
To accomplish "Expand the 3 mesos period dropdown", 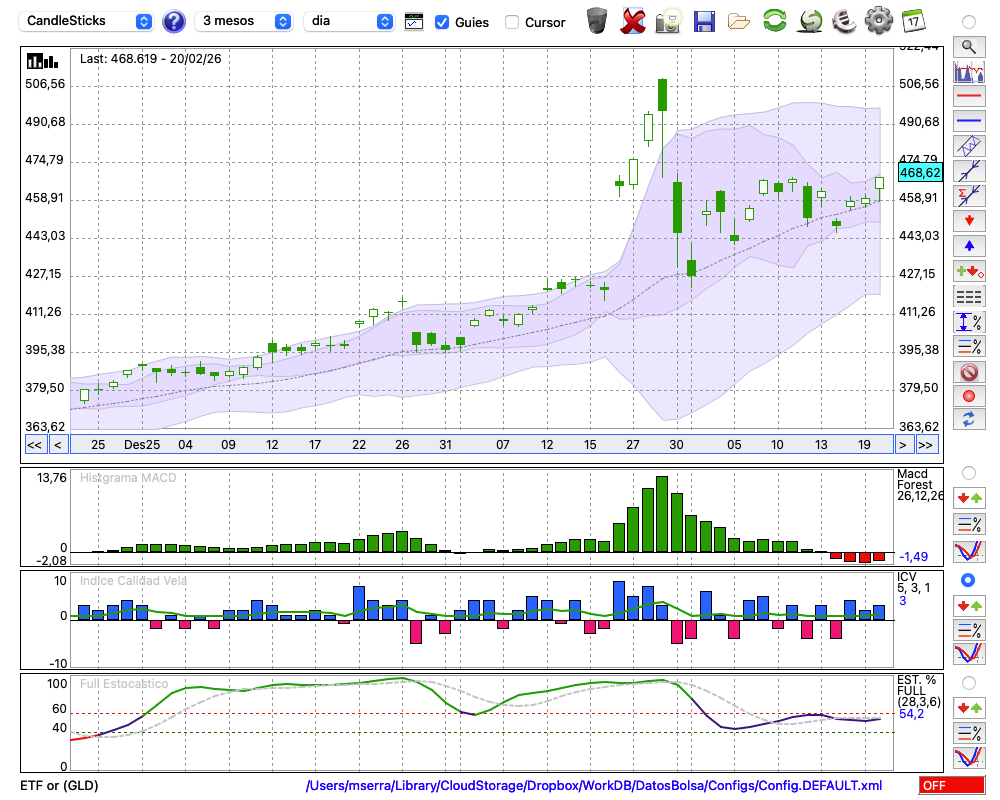I will click(244, 21).
